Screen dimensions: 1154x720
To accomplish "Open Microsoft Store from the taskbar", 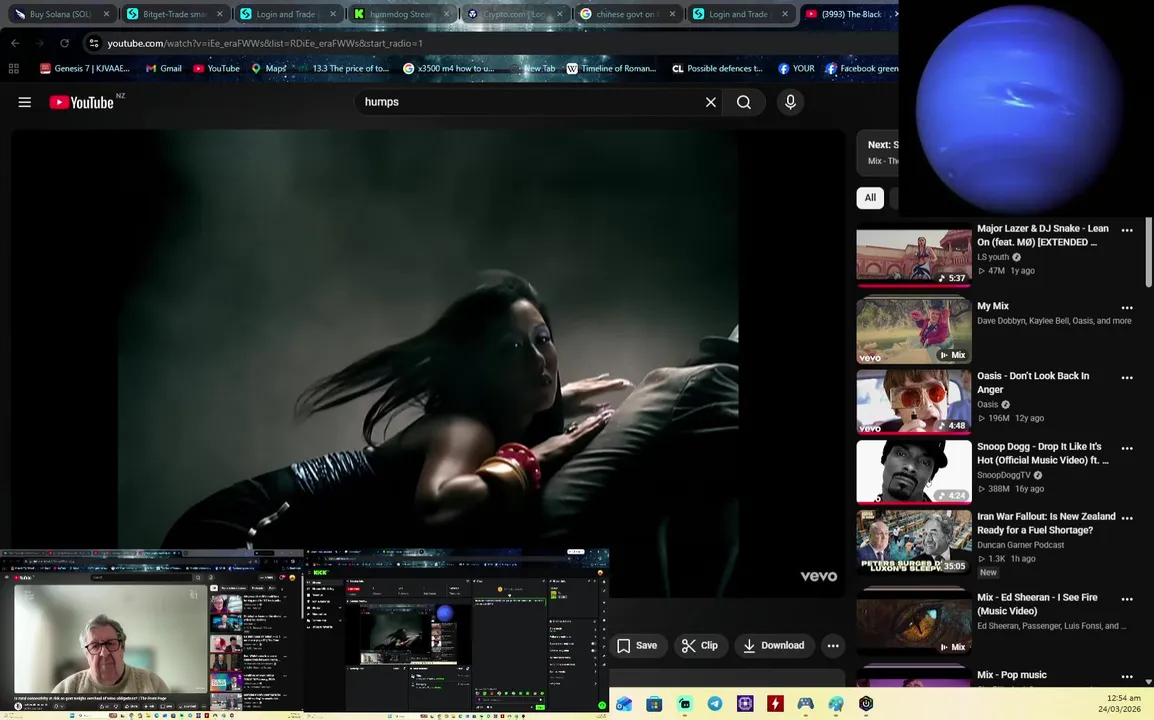I will (654, 704).
